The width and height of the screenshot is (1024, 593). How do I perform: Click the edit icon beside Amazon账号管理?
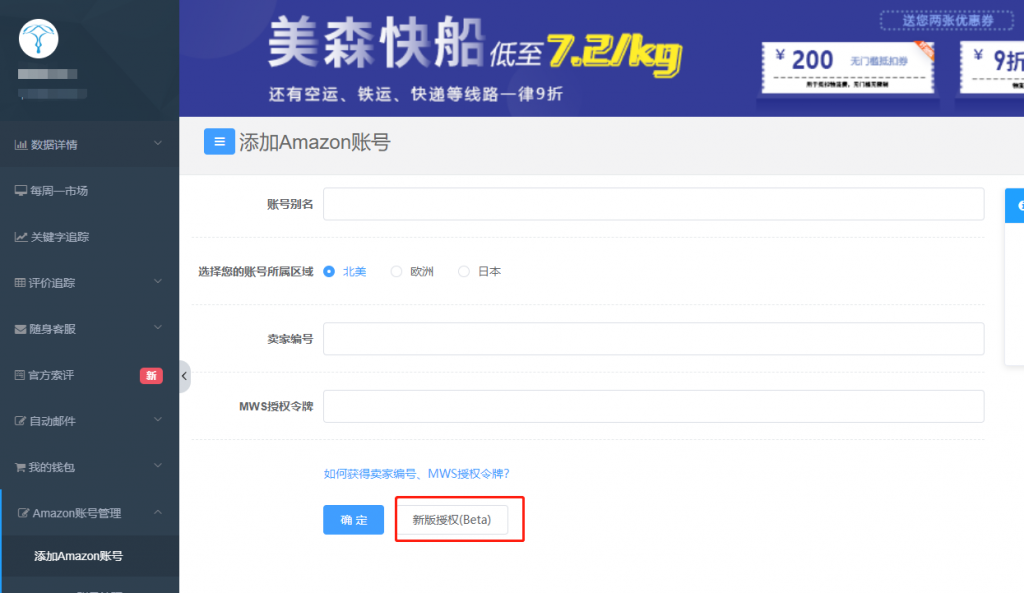tap(23, 513)
